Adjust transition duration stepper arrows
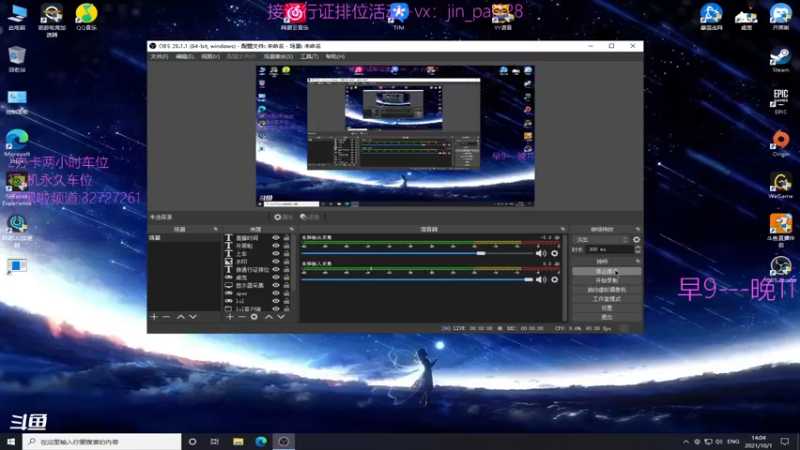 click(x=637, y=249)
